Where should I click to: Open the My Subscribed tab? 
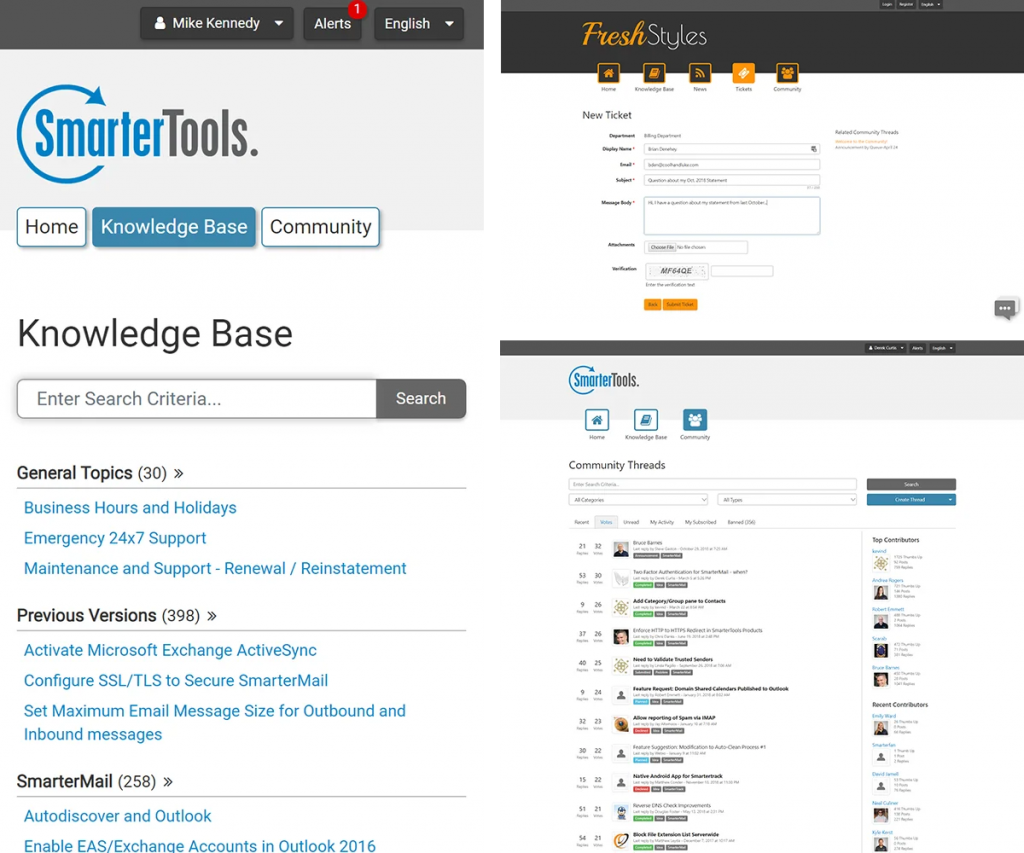[x=700, y=522]
